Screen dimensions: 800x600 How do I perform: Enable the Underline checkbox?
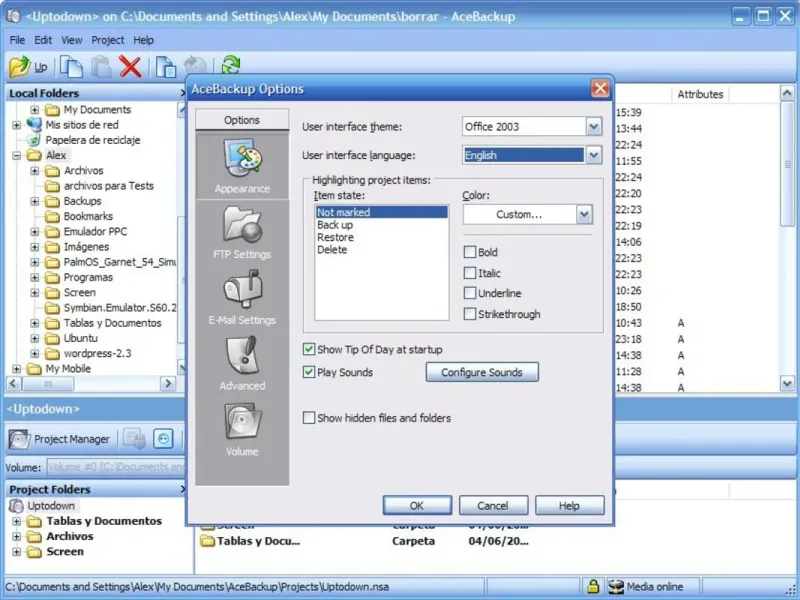click(470, 293)
